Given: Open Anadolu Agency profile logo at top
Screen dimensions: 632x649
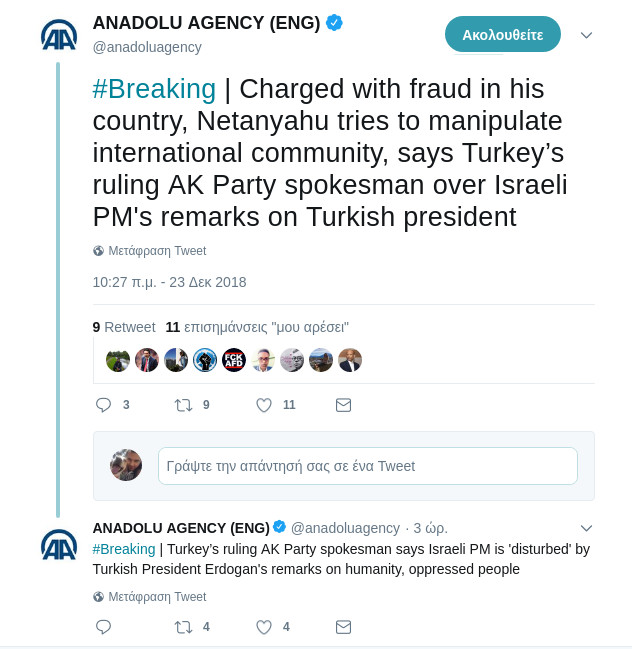Looking at the screenshot, I should 59,36.
